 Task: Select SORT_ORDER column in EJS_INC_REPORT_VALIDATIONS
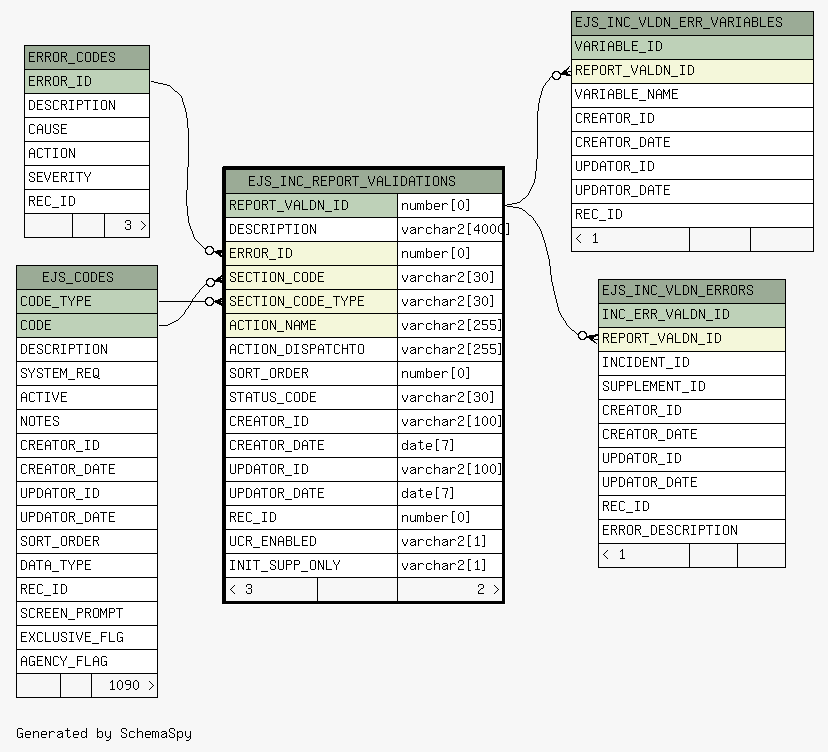(x=311, y=373)
